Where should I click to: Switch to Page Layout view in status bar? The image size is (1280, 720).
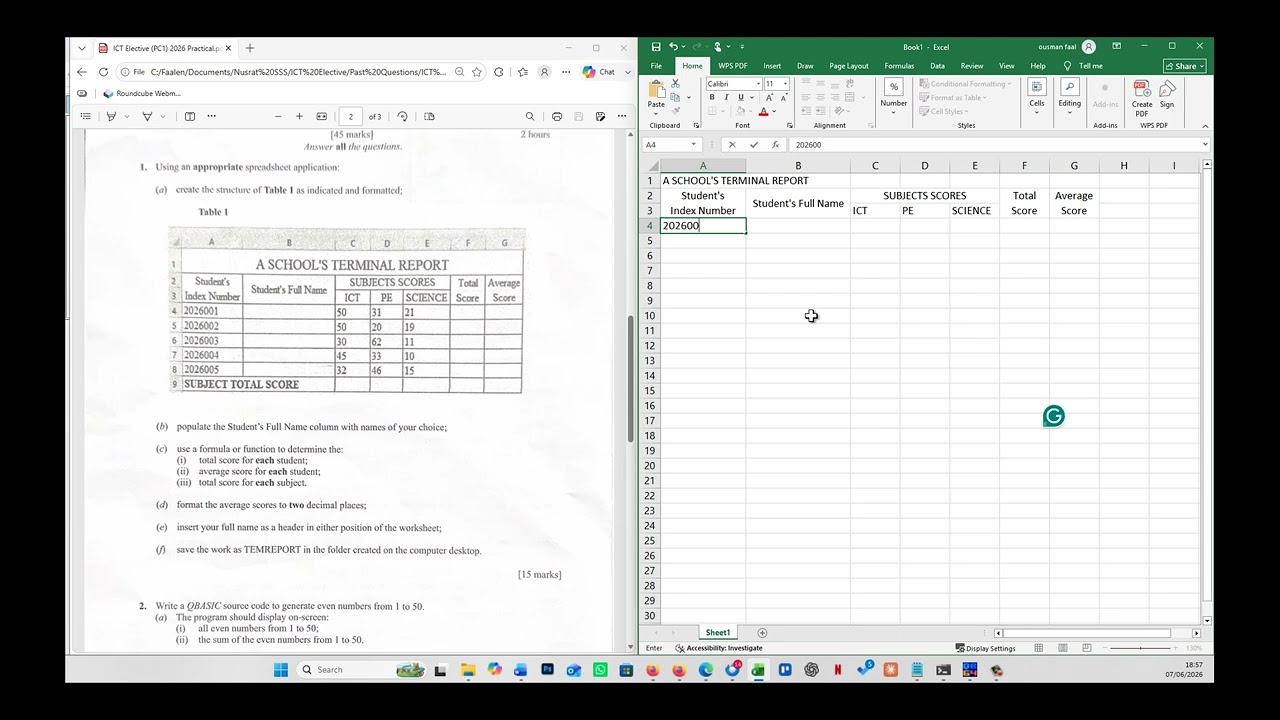pos(1062,648)
